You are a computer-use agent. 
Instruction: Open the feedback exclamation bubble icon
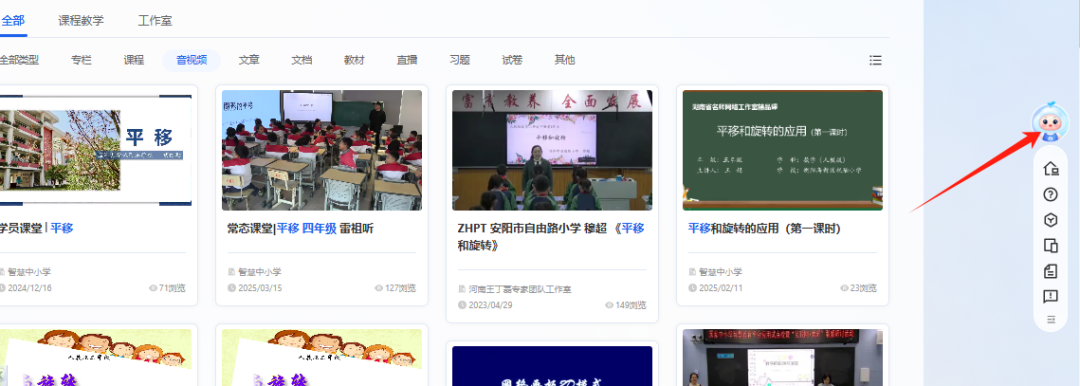1050,296
